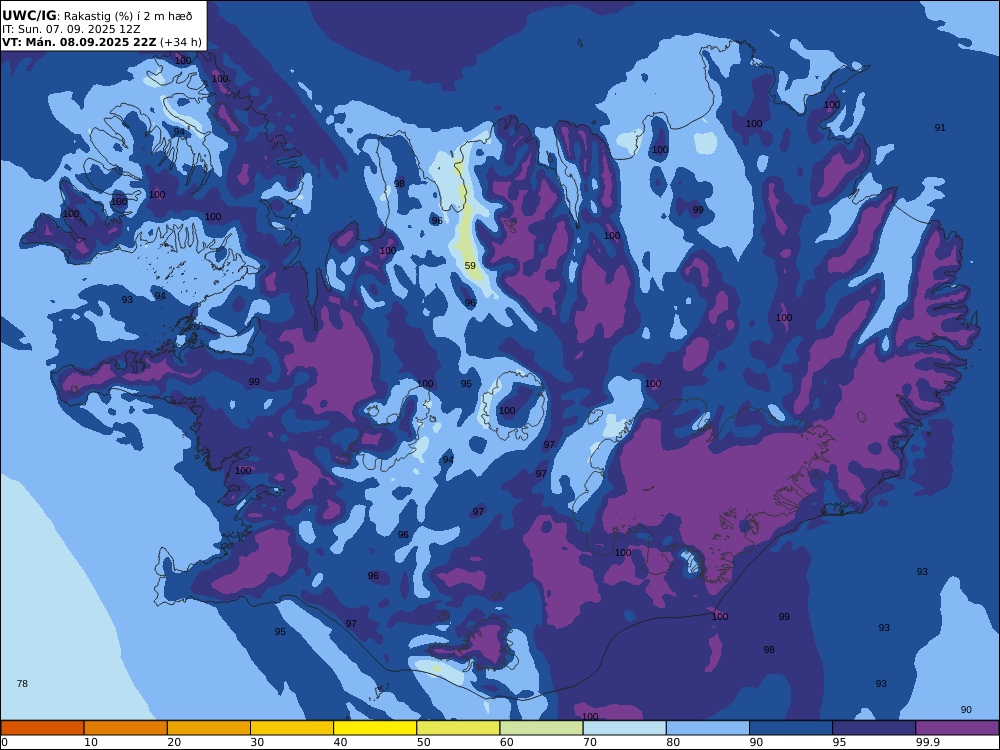Viewport: 1000px width, 750px height.
Task: Select the dark navy 95–99.9 legend swatch
Action: [x=874, y=728]
